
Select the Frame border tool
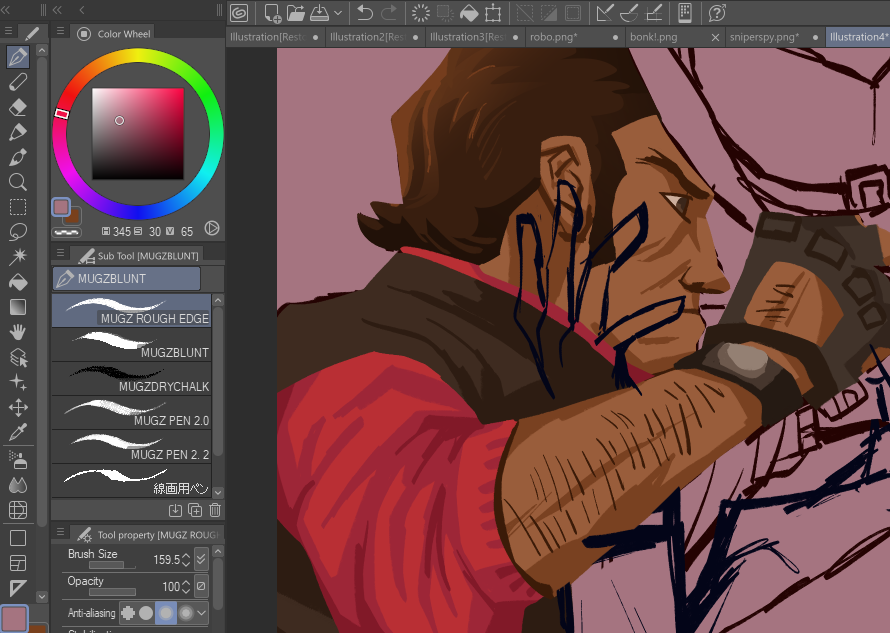click(x=18, y=563)
